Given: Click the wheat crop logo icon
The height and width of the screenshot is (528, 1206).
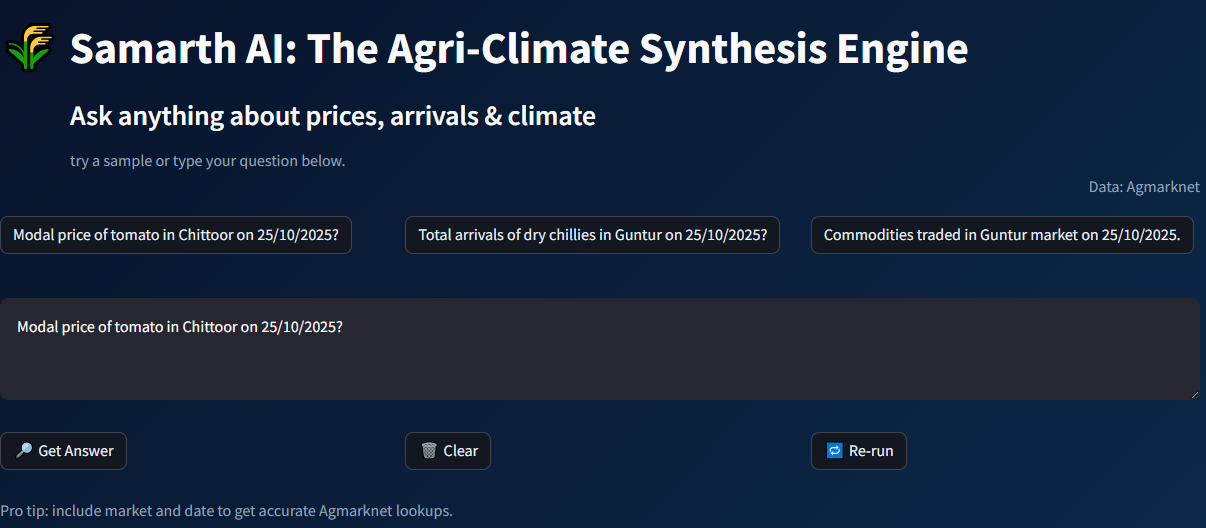Looking at the screenshot, I should 29,48.
